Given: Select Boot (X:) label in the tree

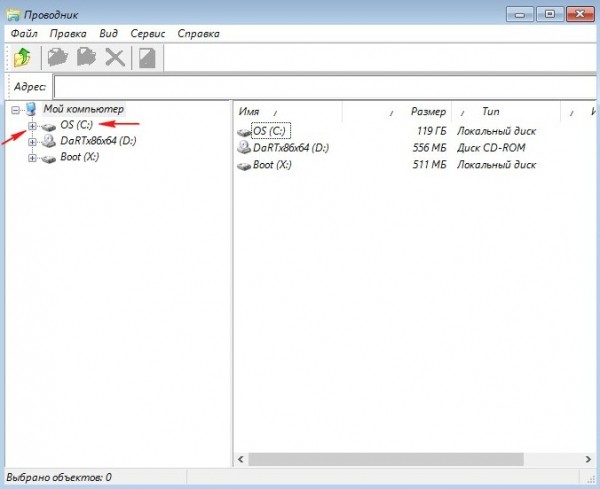Looking at the screenshot, I should point(80,157).
